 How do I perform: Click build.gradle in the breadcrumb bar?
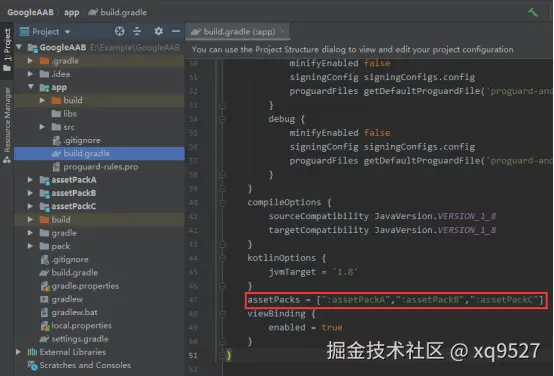coord(118,12)
